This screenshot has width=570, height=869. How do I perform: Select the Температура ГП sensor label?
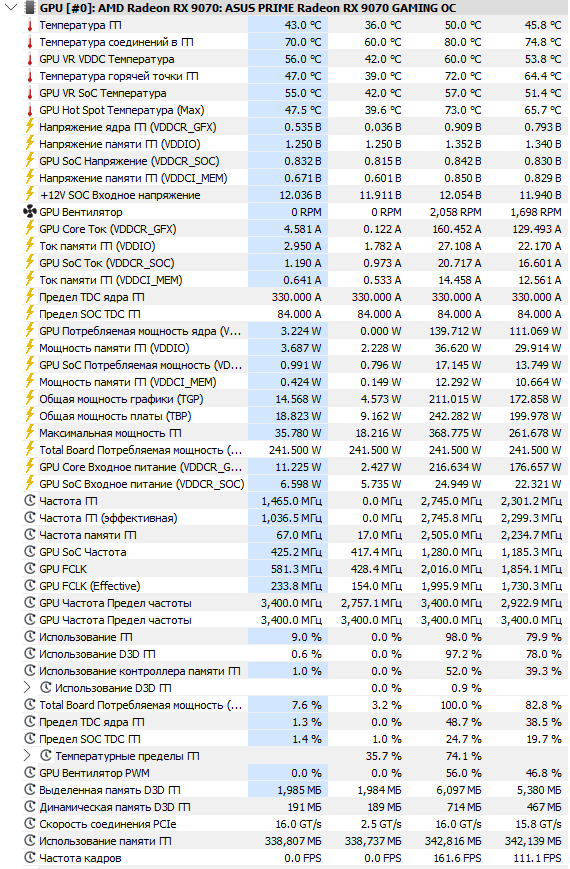pyautogui.click(x=80, y=25)
